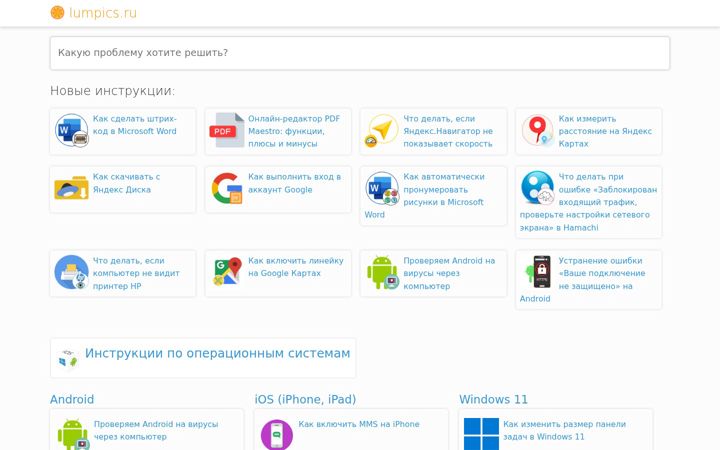Click the purple iPhone MMS icon
Screen dimensions: 720x450
(277, 434)
